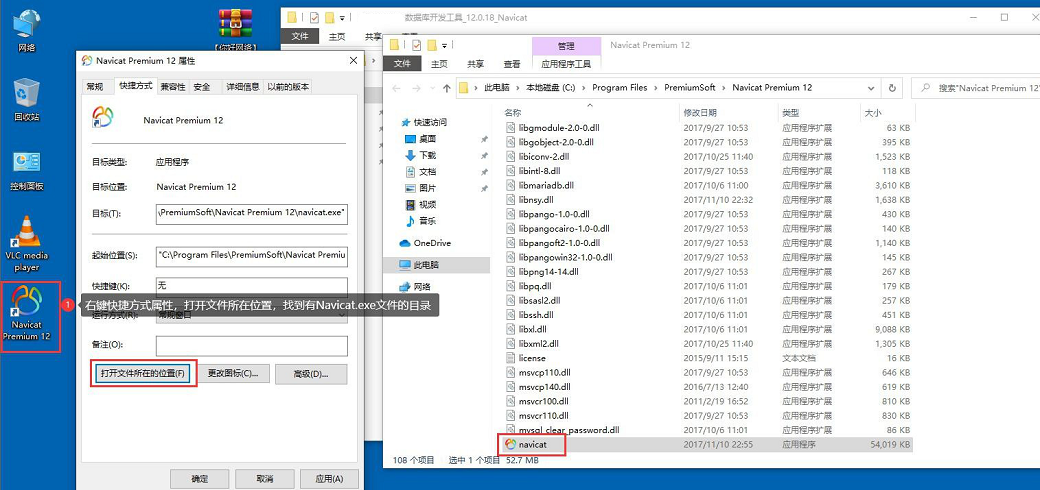
Task: Open the Network desktop icon
Action: click(x=27, y=31)
